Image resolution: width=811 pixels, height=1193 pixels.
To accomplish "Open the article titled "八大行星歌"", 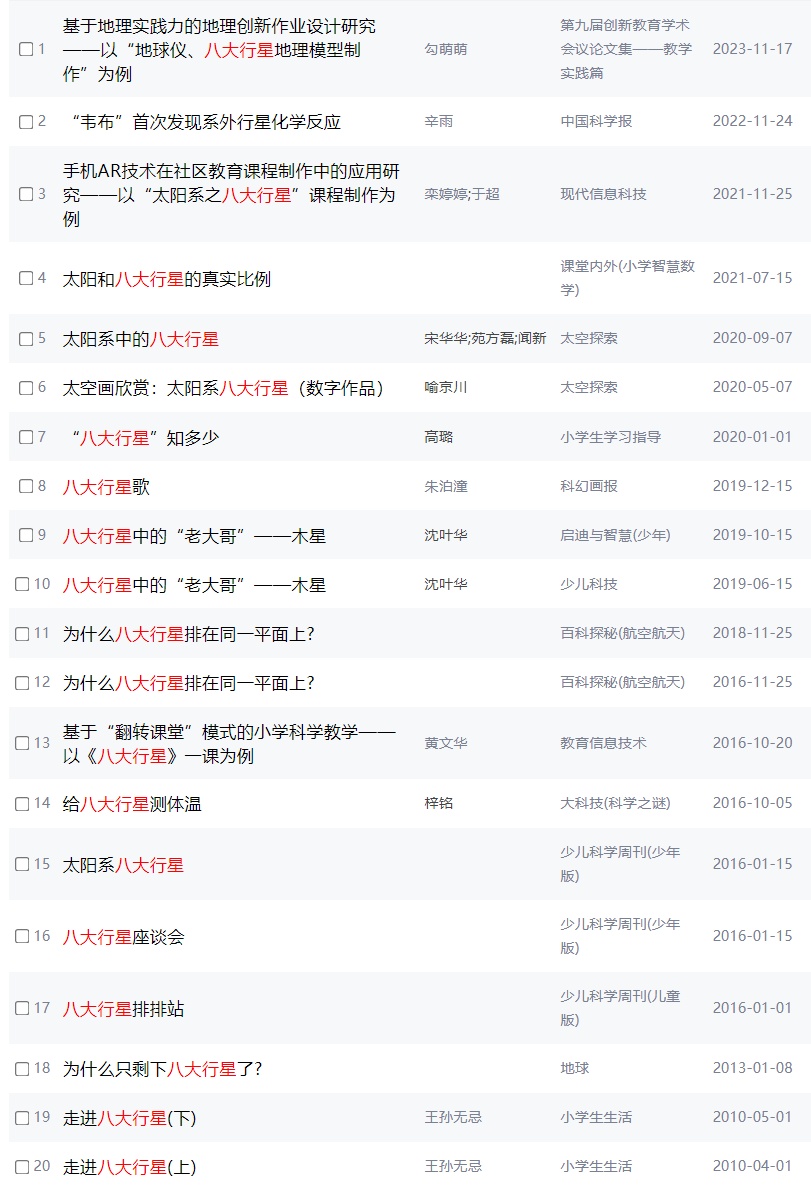I will coord(106,487).
